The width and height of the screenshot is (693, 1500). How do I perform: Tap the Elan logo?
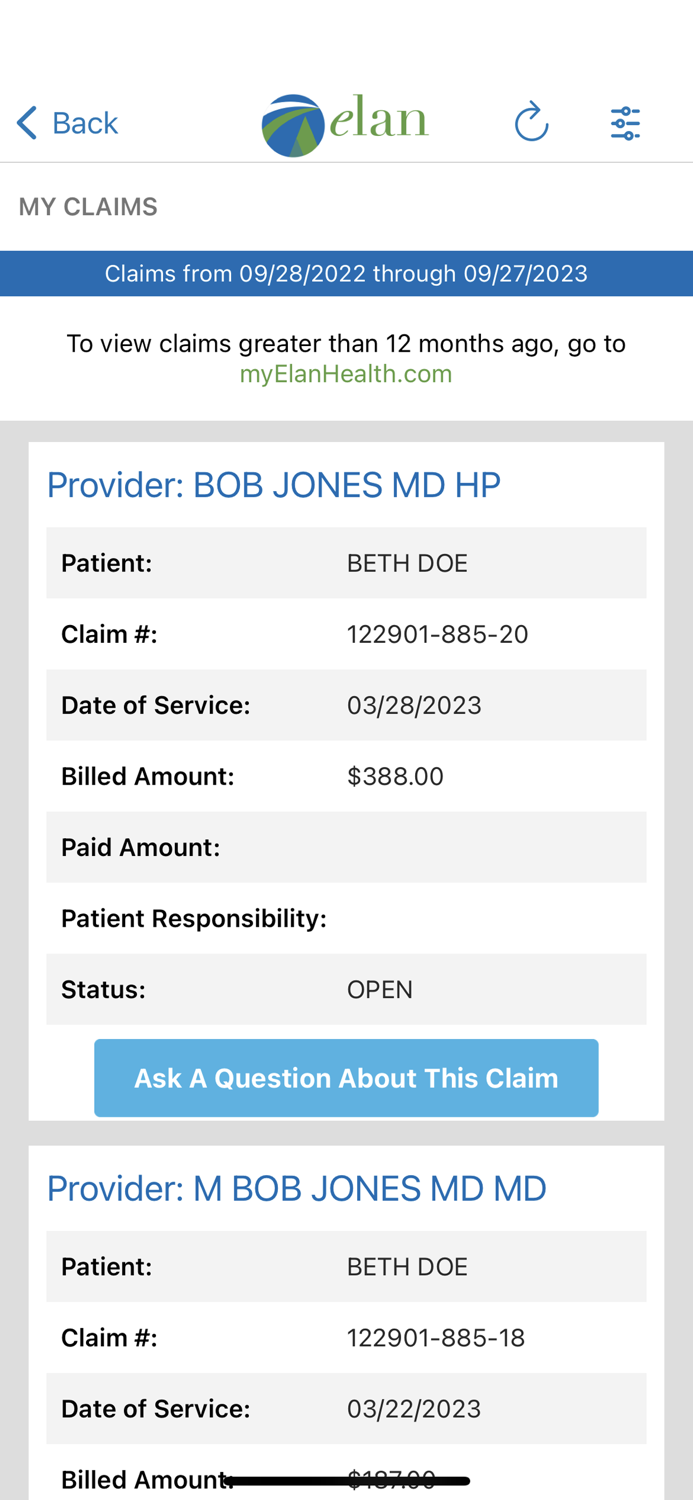pos(345,122)
